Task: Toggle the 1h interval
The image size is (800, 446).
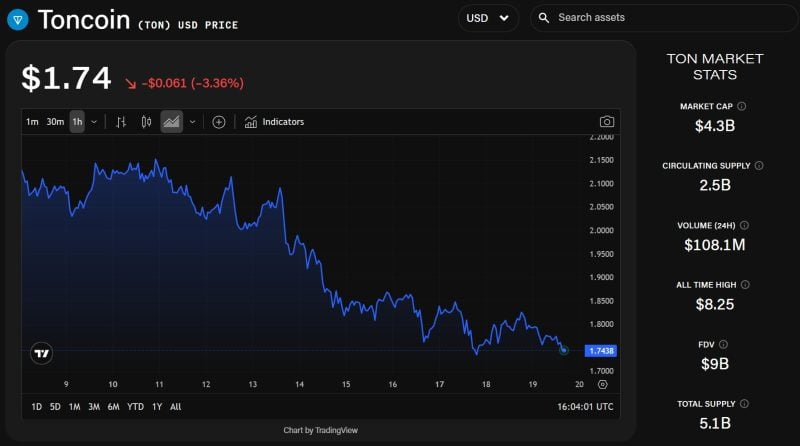Action: pyautogui.click(x=77, y=122)
